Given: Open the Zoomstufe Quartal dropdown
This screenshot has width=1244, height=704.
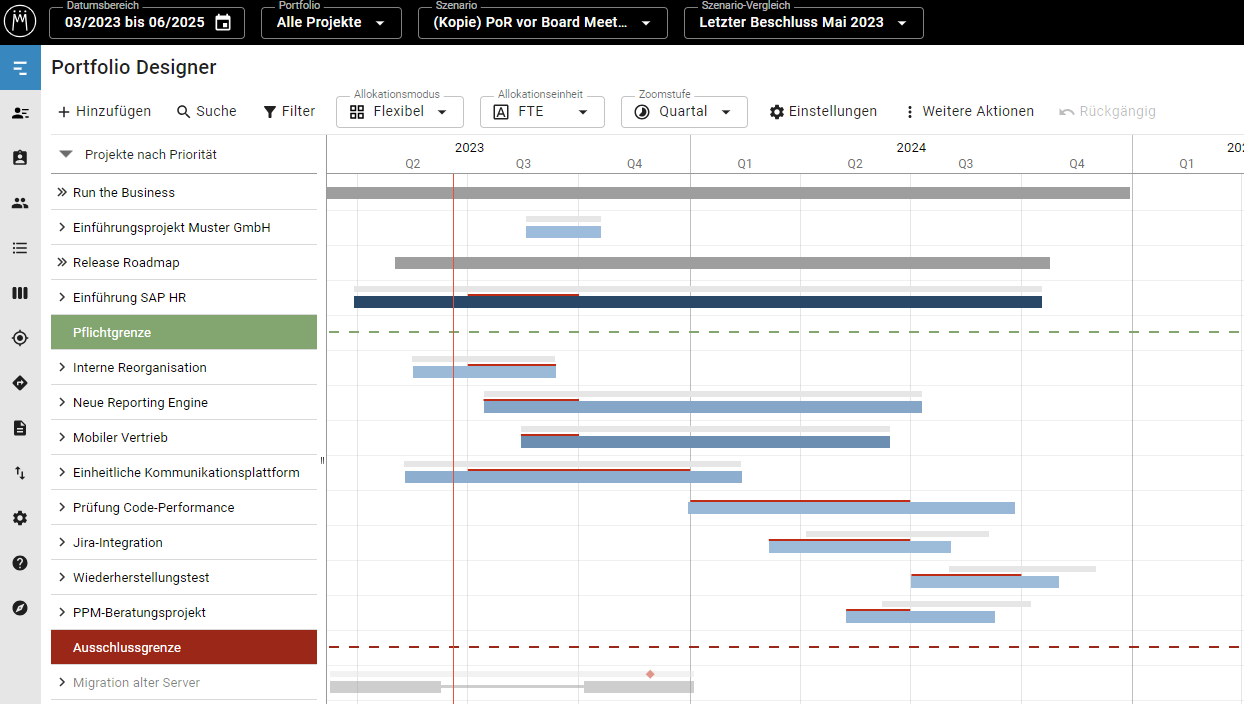Looking at the screenshot, I should click(684, 112).
